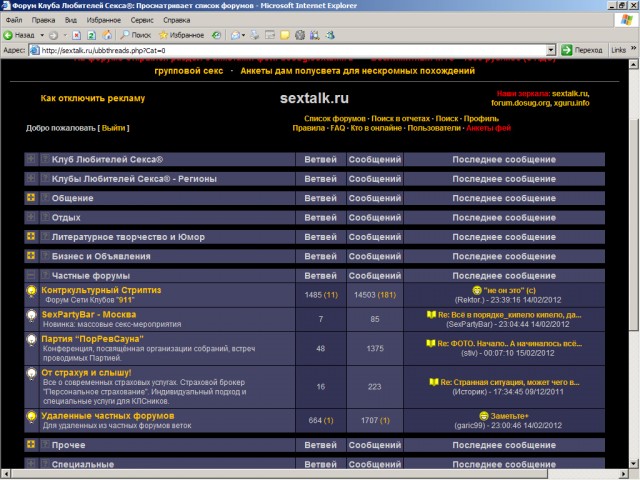Open the Favorites (Избранное) star toolbar button

point(181,34)
